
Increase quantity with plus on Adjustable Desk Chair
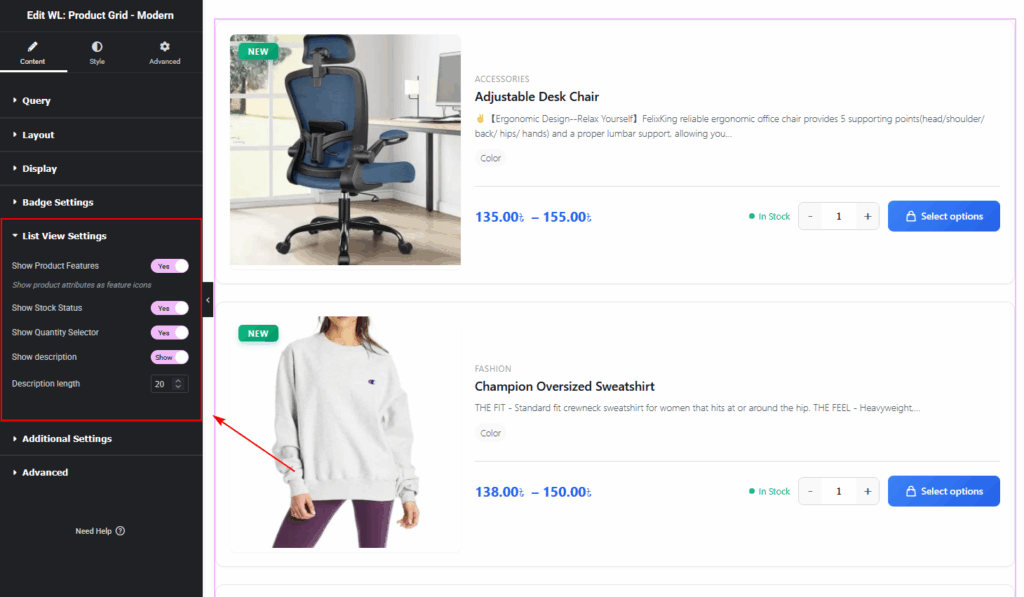tap(867, 216)
